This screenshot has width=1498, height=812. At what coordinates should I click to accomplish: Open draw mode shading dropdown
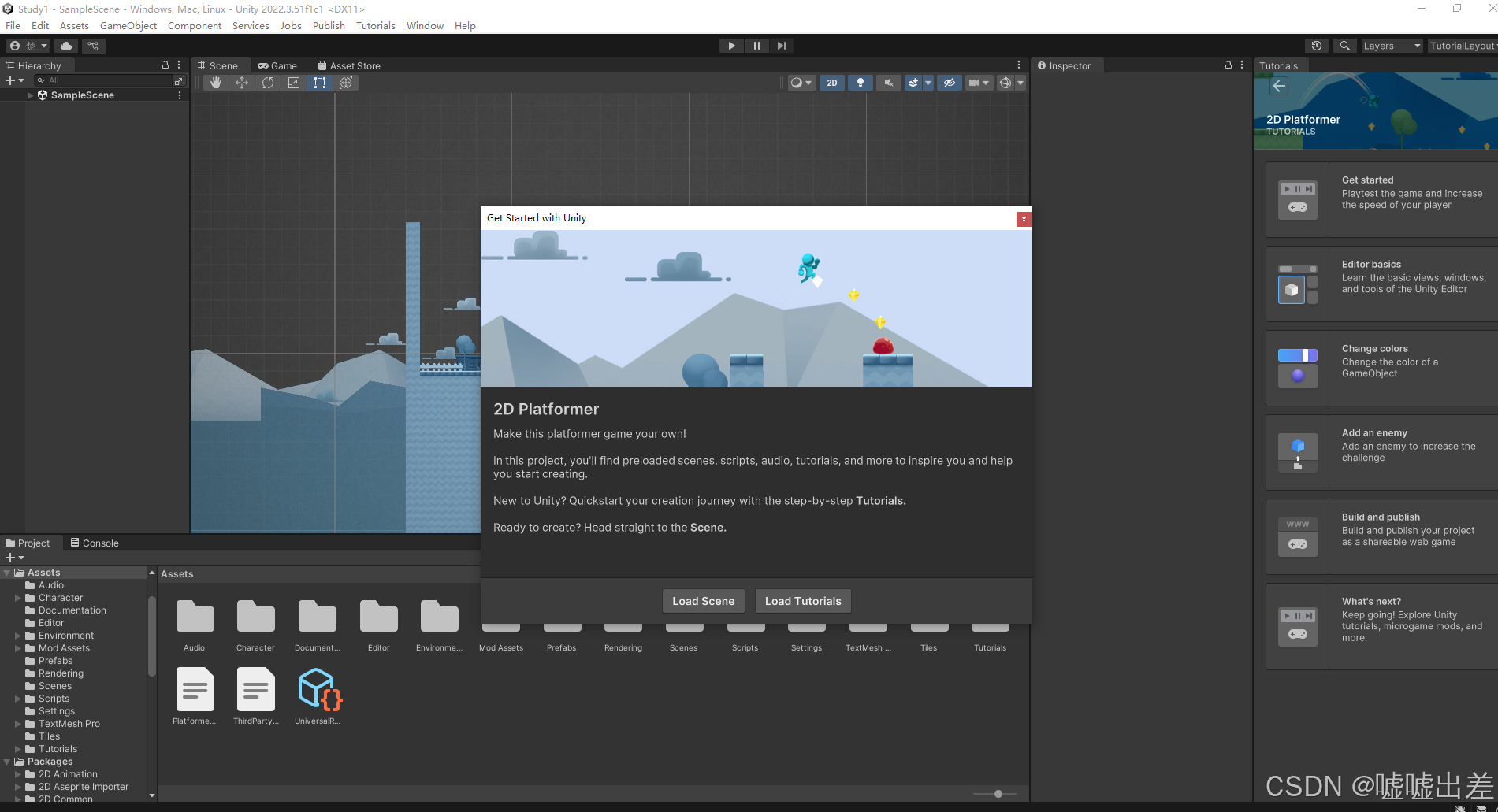click(x=801, y=83)
